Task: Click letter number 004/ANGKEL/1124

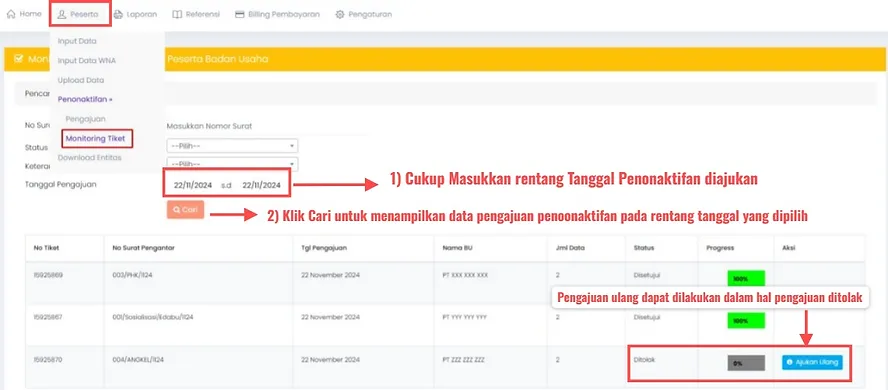Action: coord(139,359)
